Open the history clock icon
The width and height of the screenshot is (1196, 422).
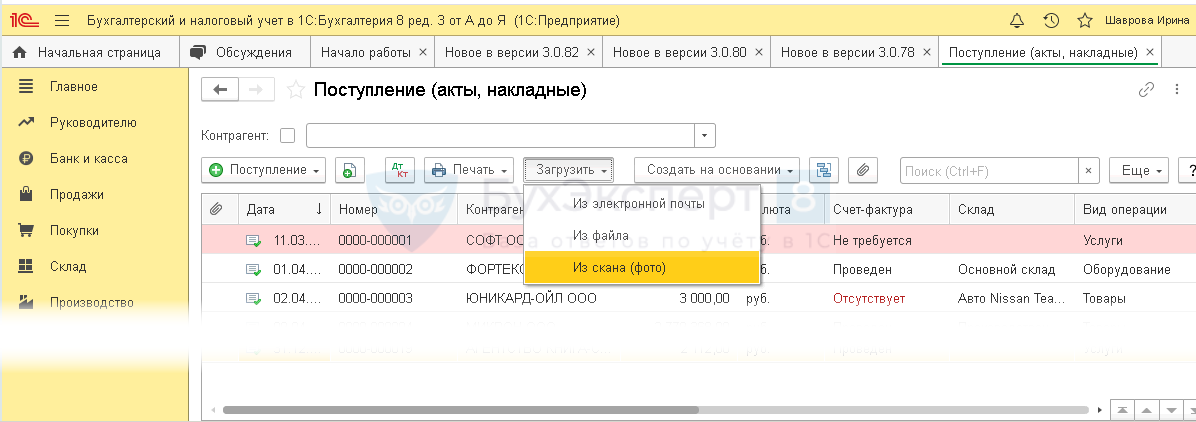[1051, 21]
